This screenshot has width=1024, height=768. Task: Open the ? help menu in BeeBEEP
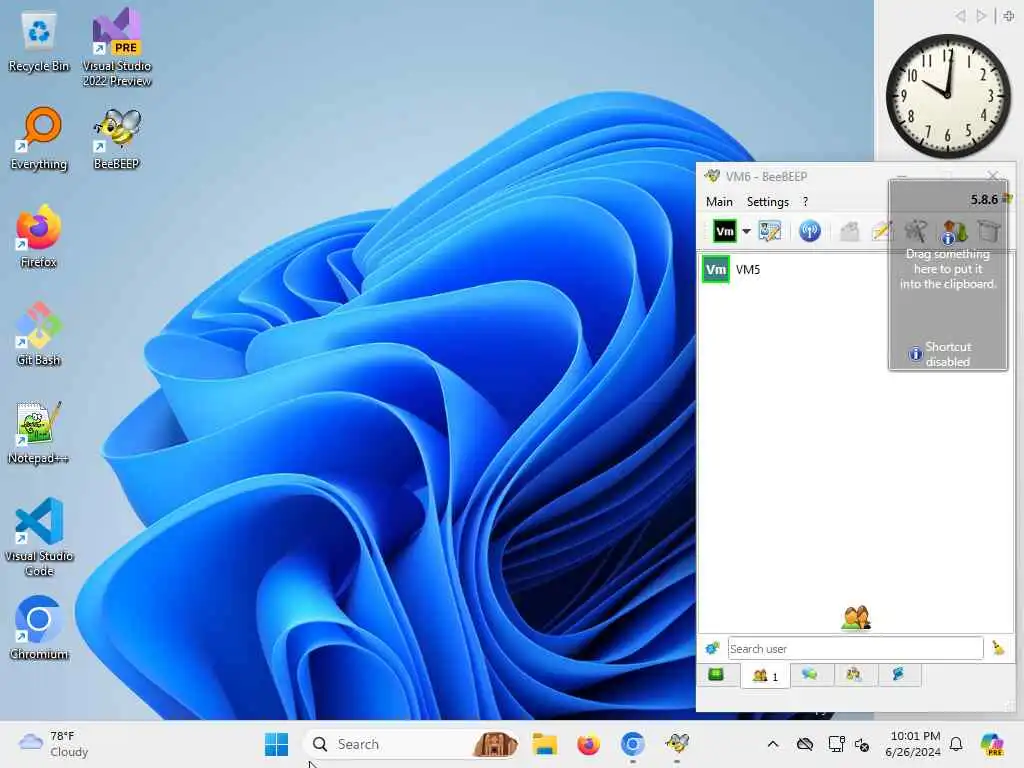click(805, 202)
